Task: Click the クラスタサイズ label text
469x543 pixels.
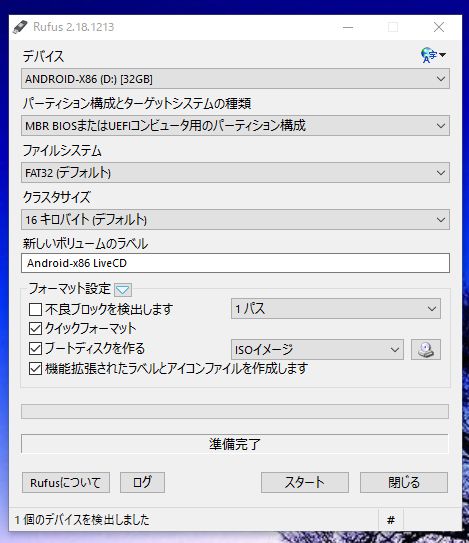Action: [56, 197]
